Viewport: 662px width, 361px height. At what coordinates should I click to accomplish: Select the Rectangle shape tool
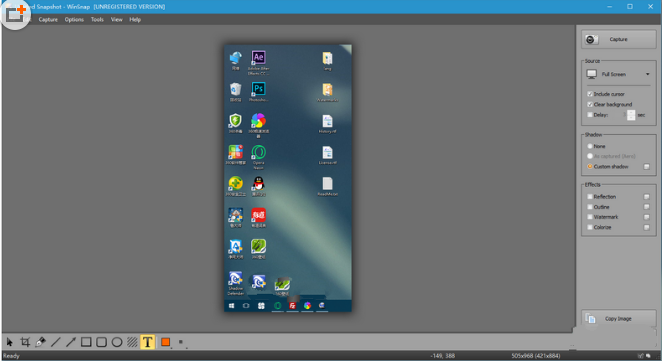point(86,342)
